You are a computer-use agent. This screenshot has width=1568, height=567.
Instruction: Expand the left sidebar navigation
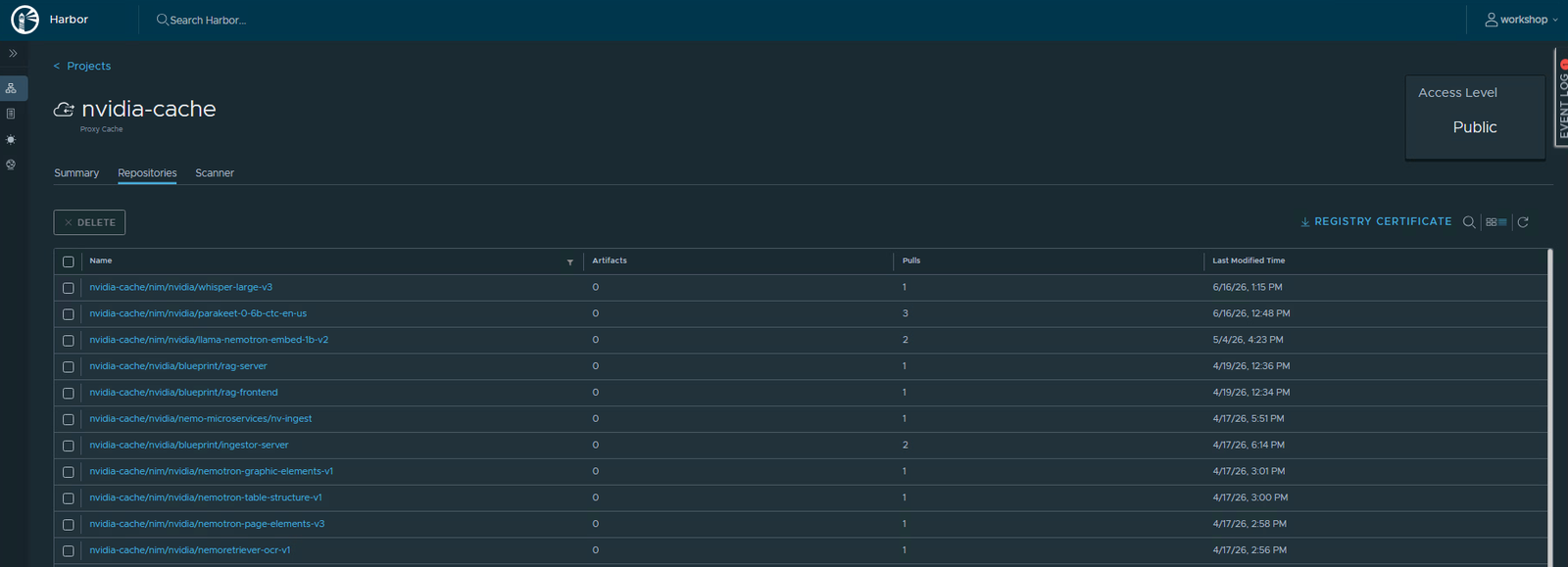click(13, 54)
